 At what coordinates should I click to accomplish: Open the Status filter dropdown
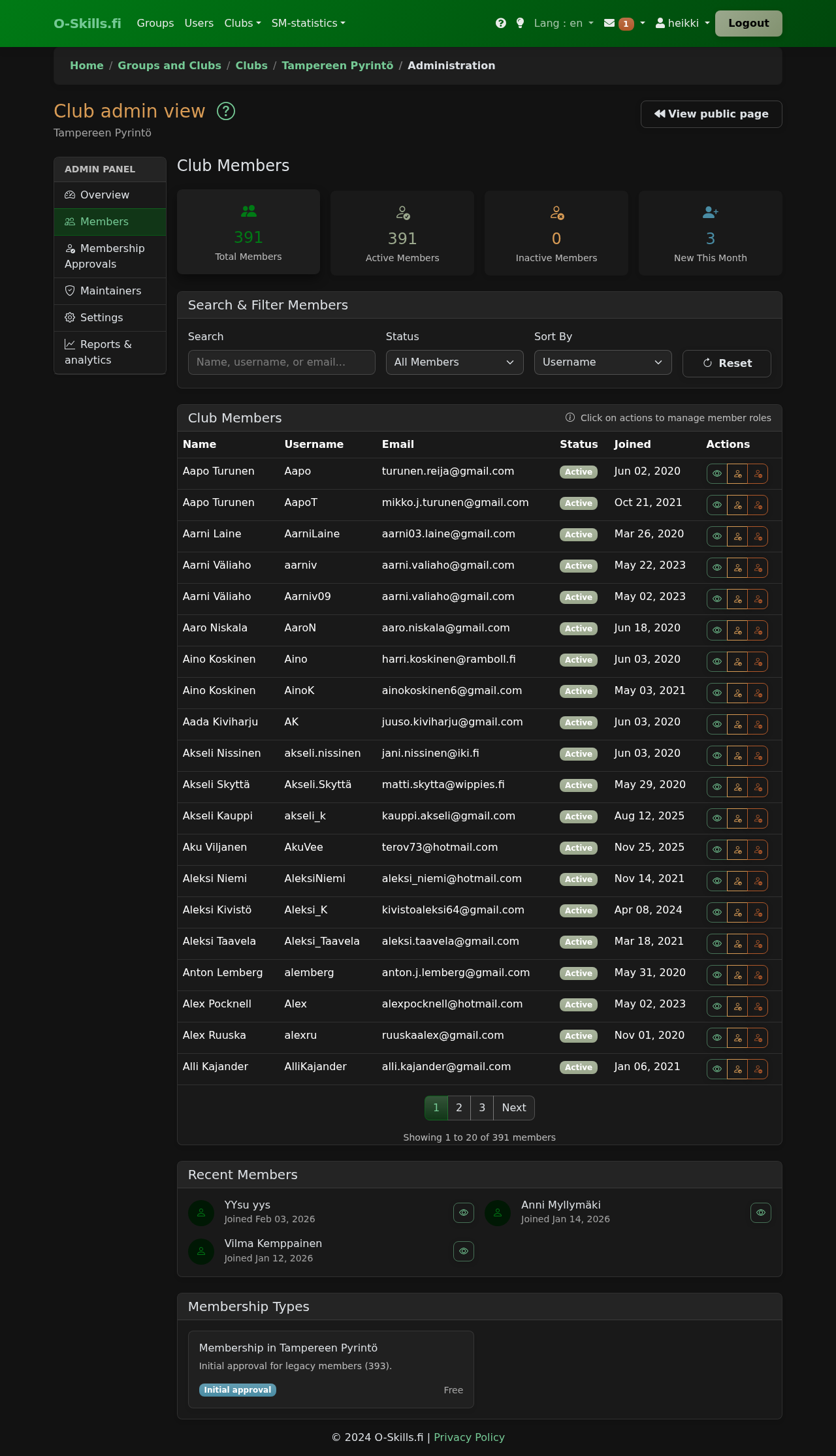click(x=455, y=362)
